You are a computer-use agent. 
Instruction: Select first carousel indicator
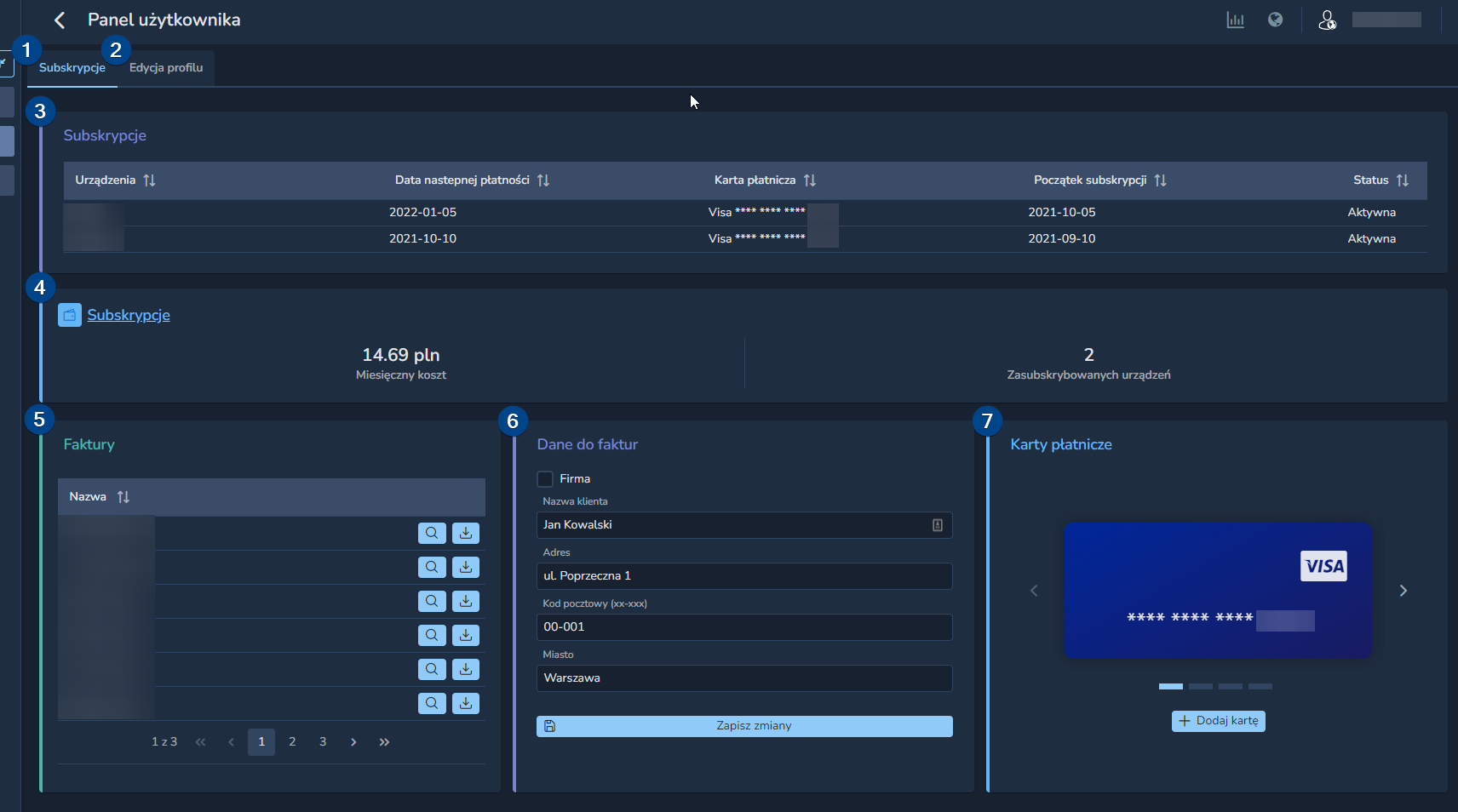click(1171, 686)
